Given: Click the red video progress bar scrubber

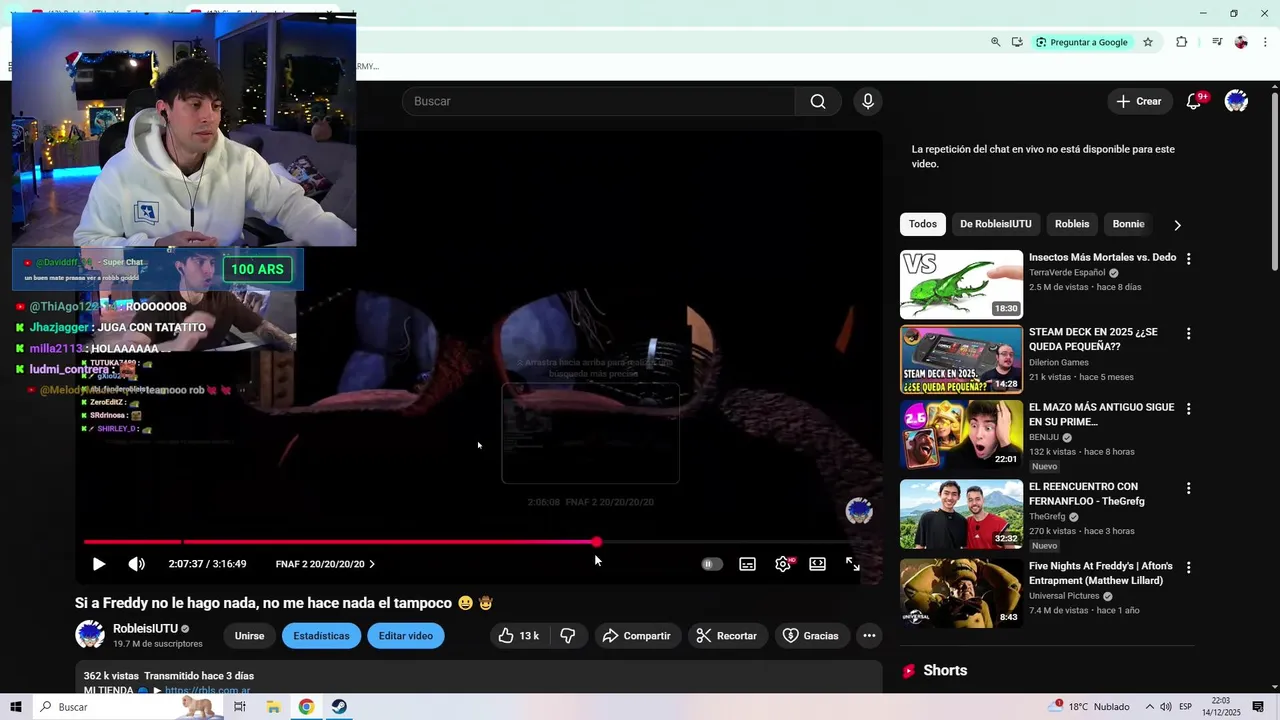Looking at the screenshot, I should click(x=596, y=542).
